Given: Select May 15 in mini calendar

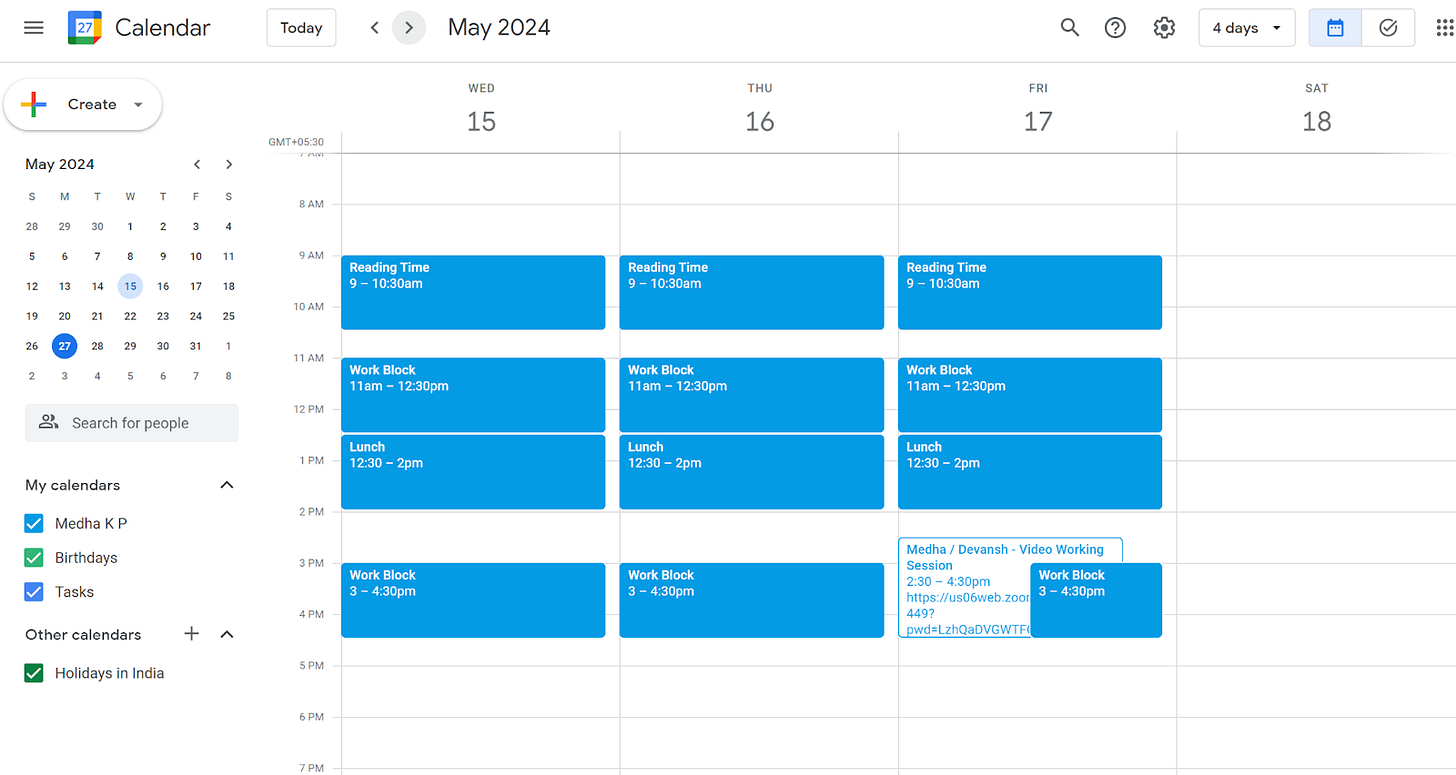Looking at the screenshot, I should pyautogui.click(x=130, y=286).
